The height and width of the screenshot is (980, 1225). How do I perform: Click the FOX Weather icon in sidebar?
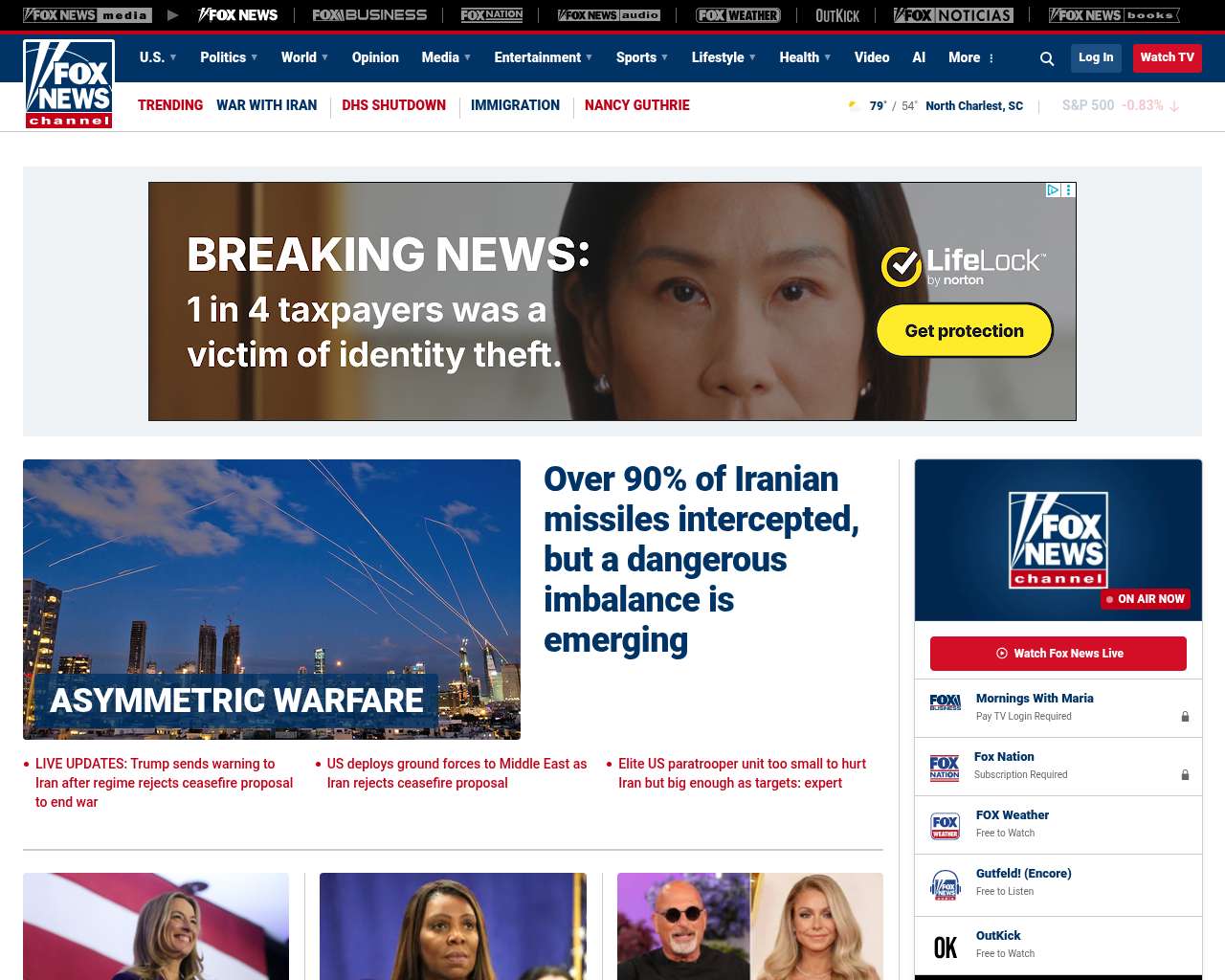click(x=946, y=826)
